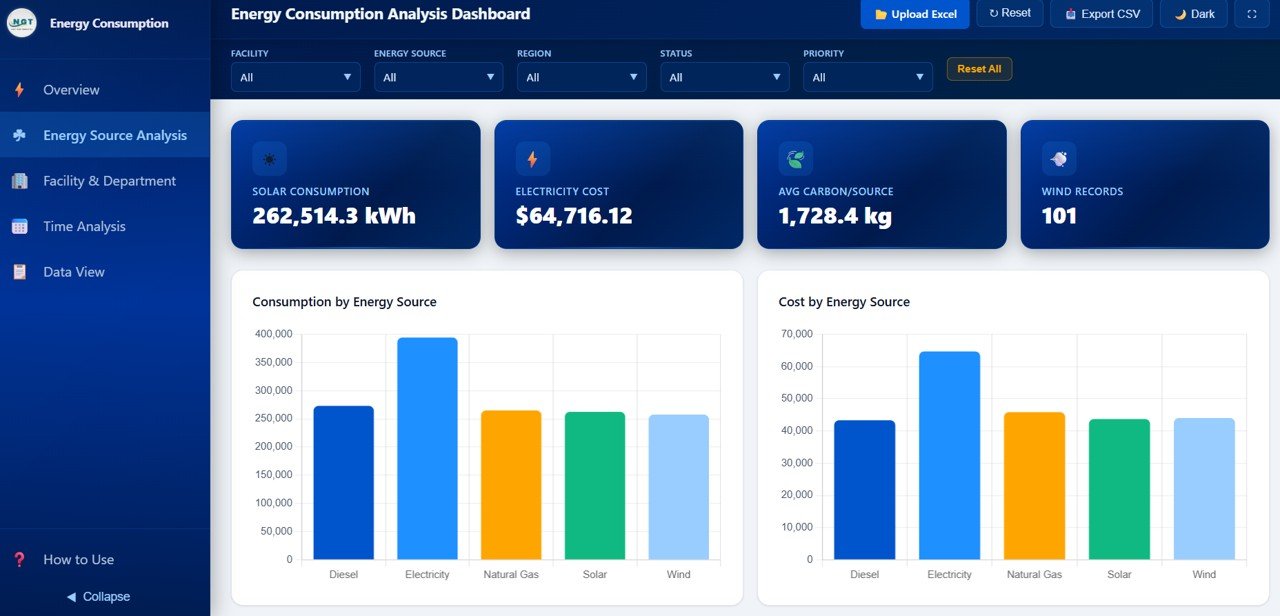The image size is (1280, 616).
Task: Expand the Energy Source filter dropdown
Action: coord(438,77)
